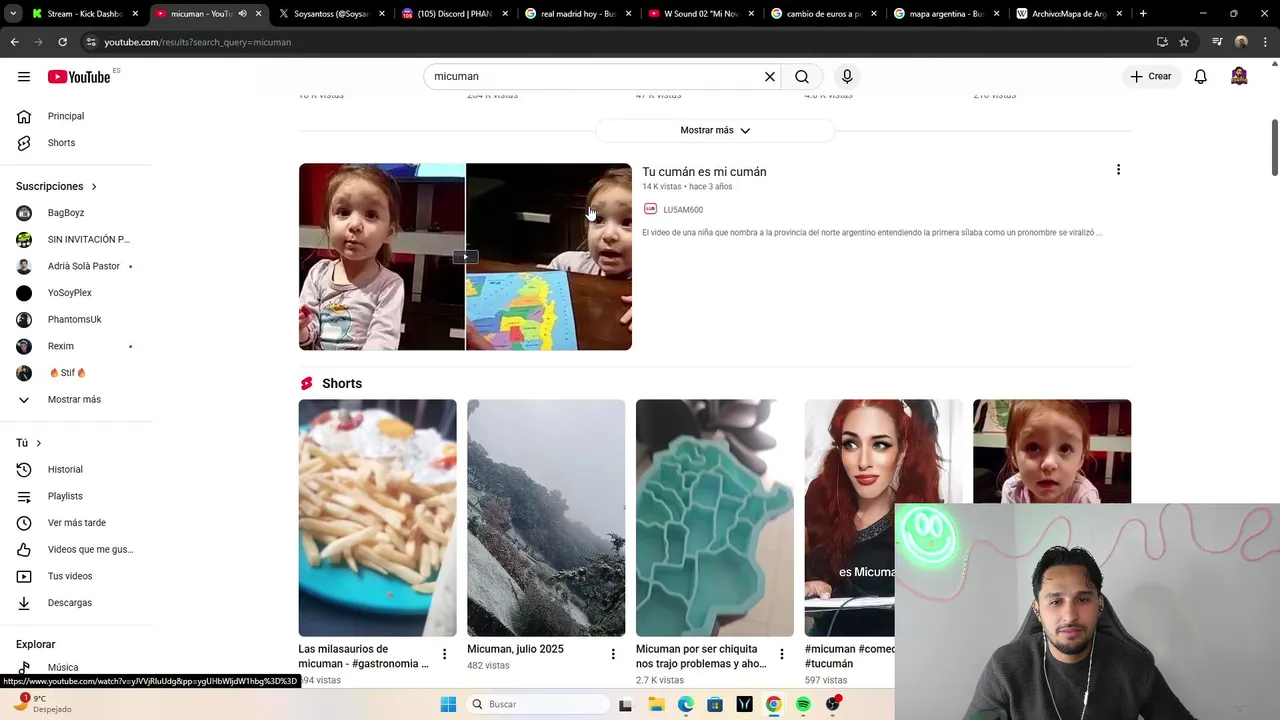The height and width of the screenshot is (720, 1280).
Task: Bookmark this page with the star
Action: (x=1184, y=42)
